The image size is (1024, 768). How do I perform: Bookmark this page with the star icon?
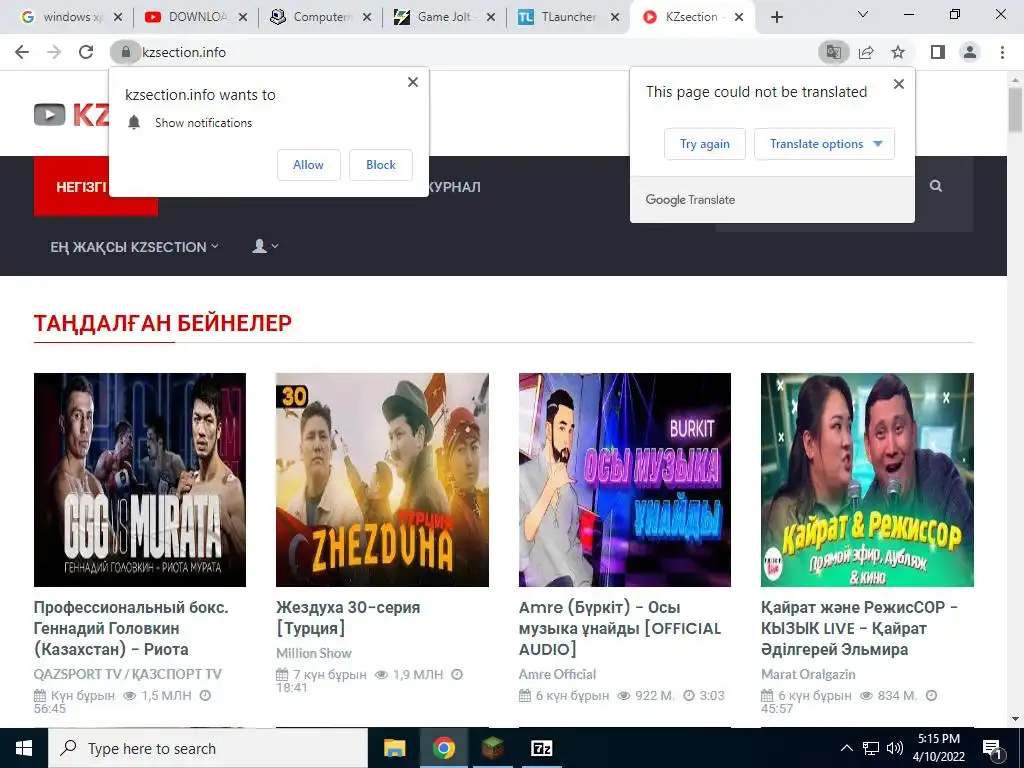(x=899, y=52)
